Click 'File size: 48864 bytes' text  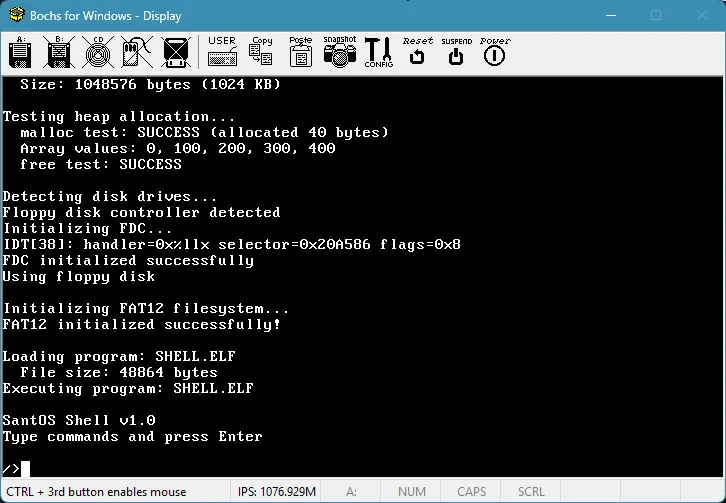pyautogui.click(x=119, y=372)
